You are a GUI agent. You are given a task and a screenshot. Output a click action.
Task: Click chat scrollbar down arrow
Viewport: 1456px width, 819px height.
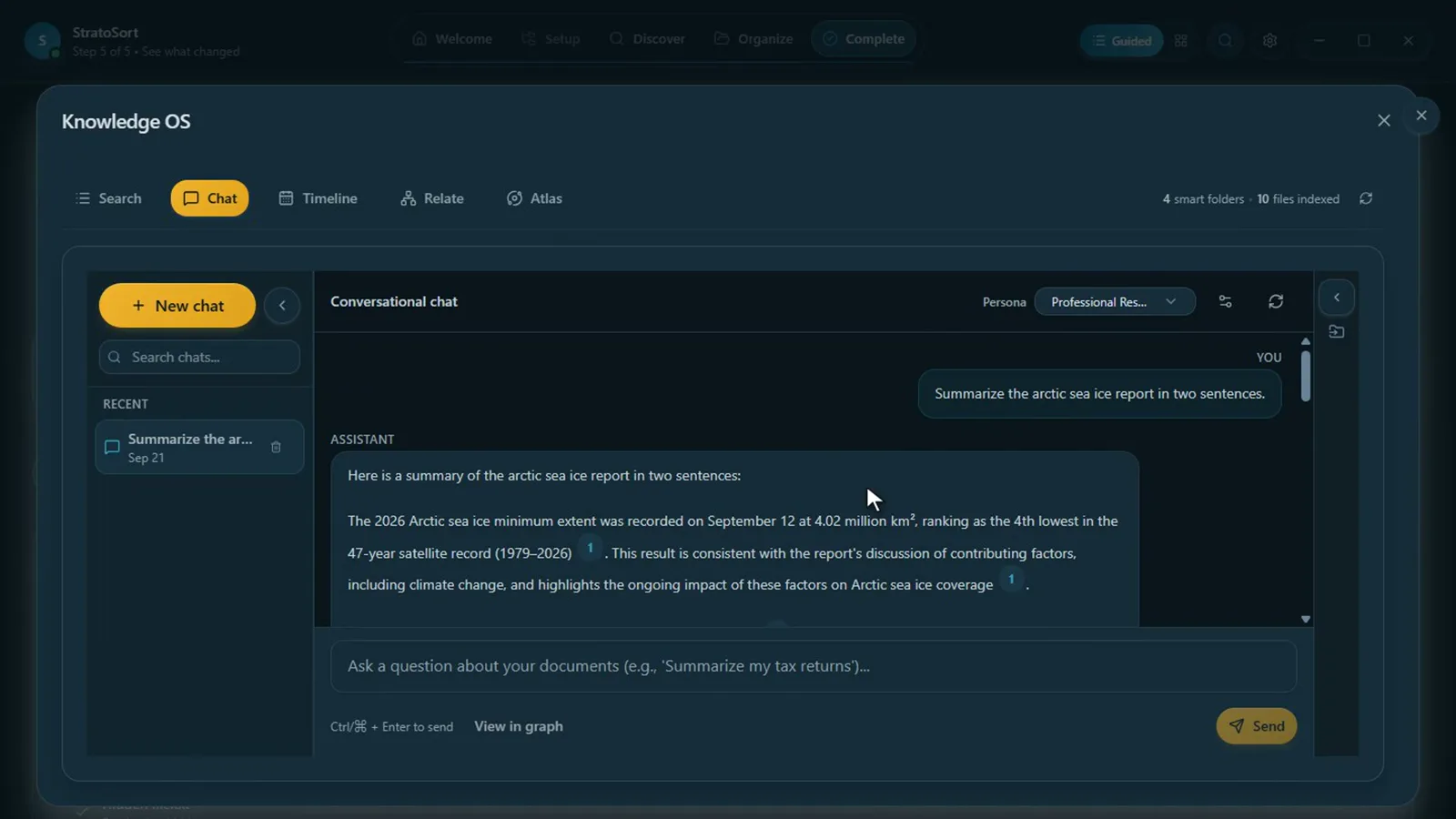pos(1306,619)
